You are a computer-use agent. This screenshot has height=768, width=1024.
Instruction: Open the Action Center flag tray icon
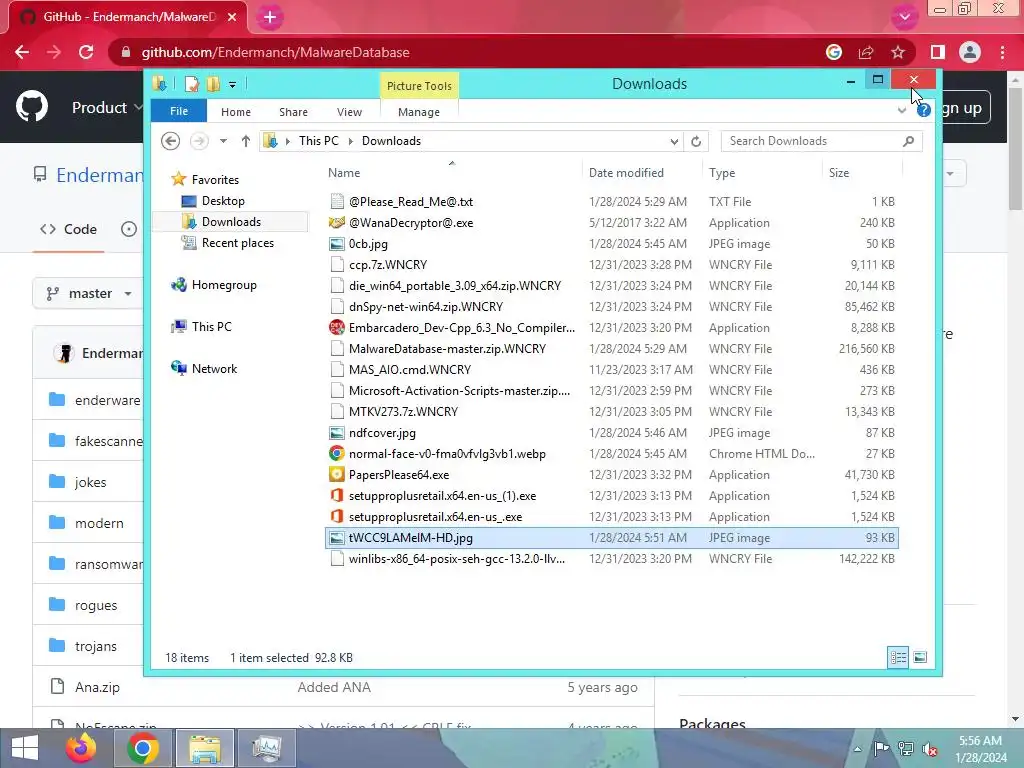[881, 749]
